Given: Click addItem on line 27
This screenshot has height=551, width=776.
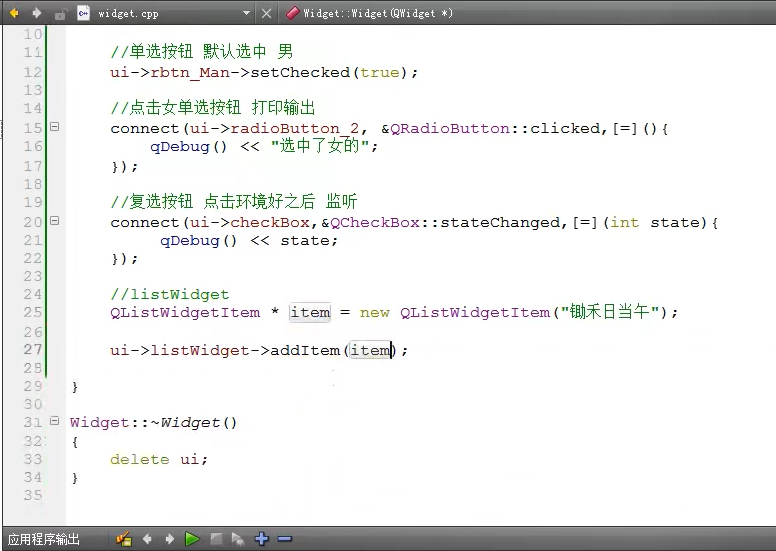Looking at the screenshot, I should (305, 351).
